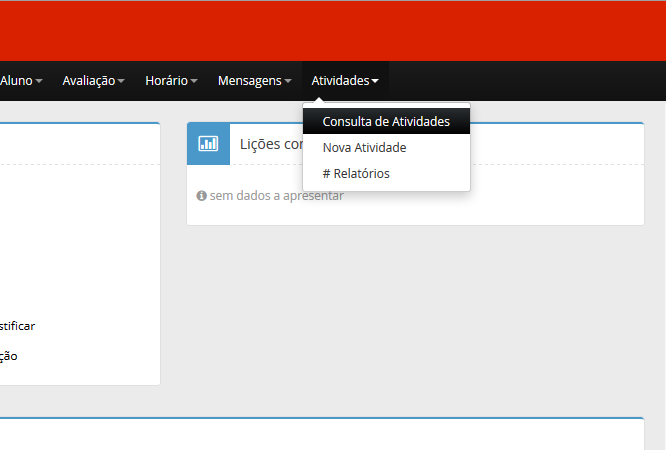666x450 pixels.
Task: Expand the caret arrow next to Aluno
Action: 39,81
